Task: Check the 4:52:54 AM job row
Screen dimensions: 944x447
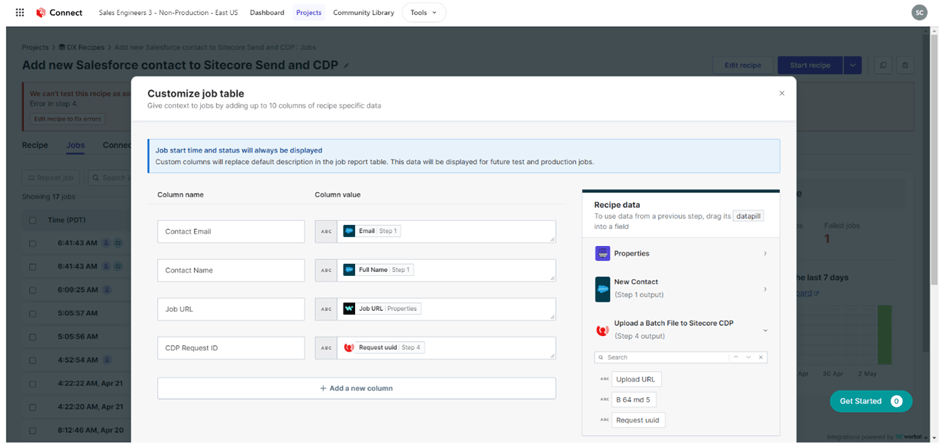Action: coord(33,360)
